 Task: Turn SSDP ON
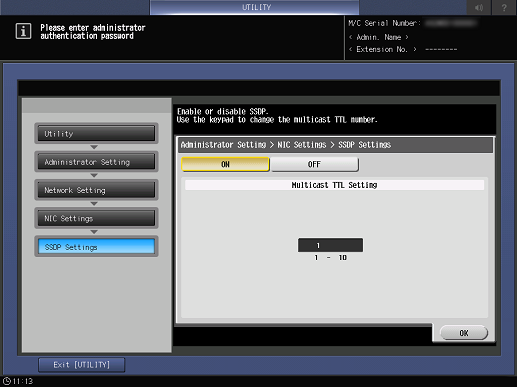click(x=225, y=164)
